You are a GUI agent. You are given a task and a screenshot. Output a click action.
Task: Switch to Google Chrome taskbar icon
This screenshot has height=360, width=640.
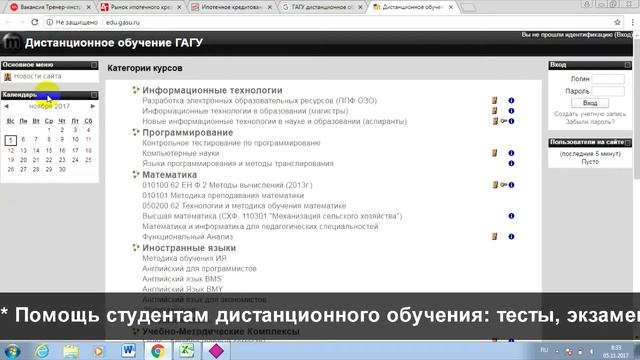(158, 351)
